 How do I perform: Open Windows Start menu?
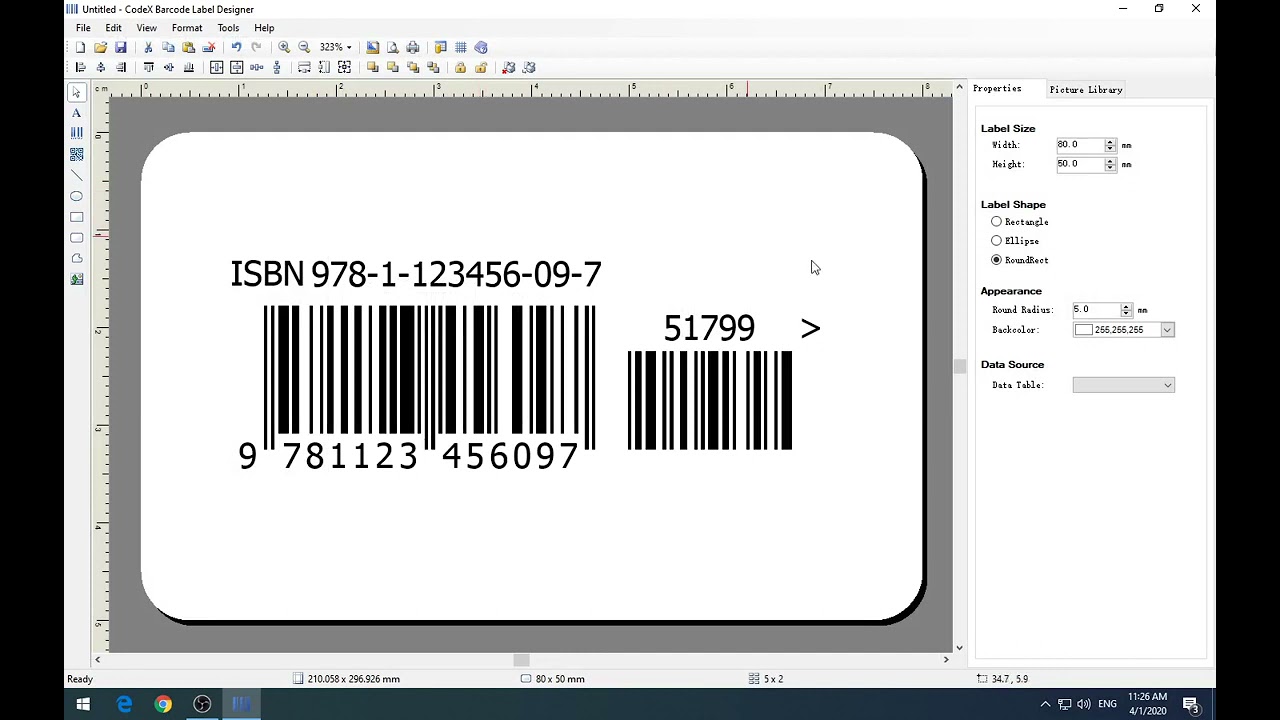[x=83, y=704]
